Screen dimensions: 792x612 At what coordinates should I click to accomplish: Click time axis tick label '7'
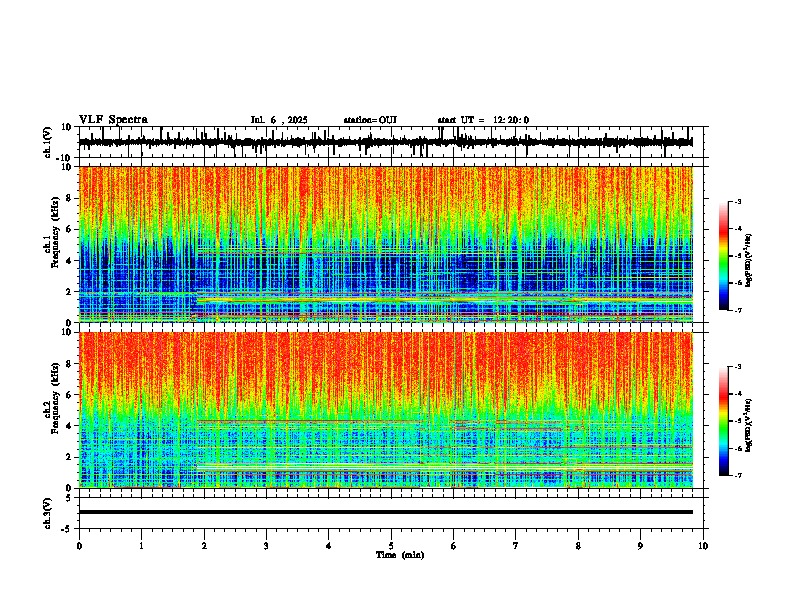[x=516, y=546]
